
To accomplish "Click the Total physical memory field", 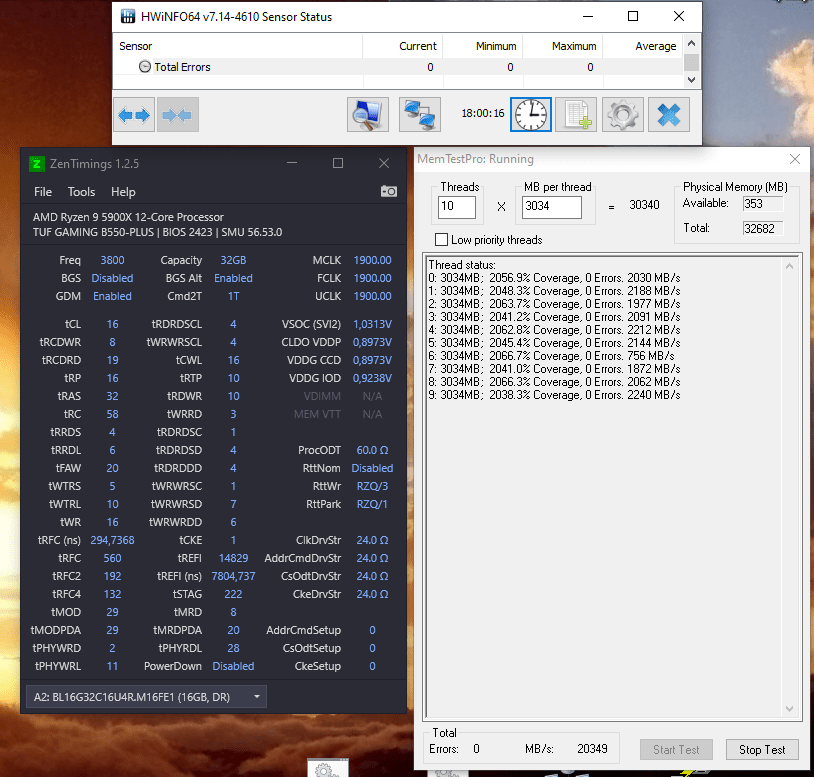I will click(763, 228).
